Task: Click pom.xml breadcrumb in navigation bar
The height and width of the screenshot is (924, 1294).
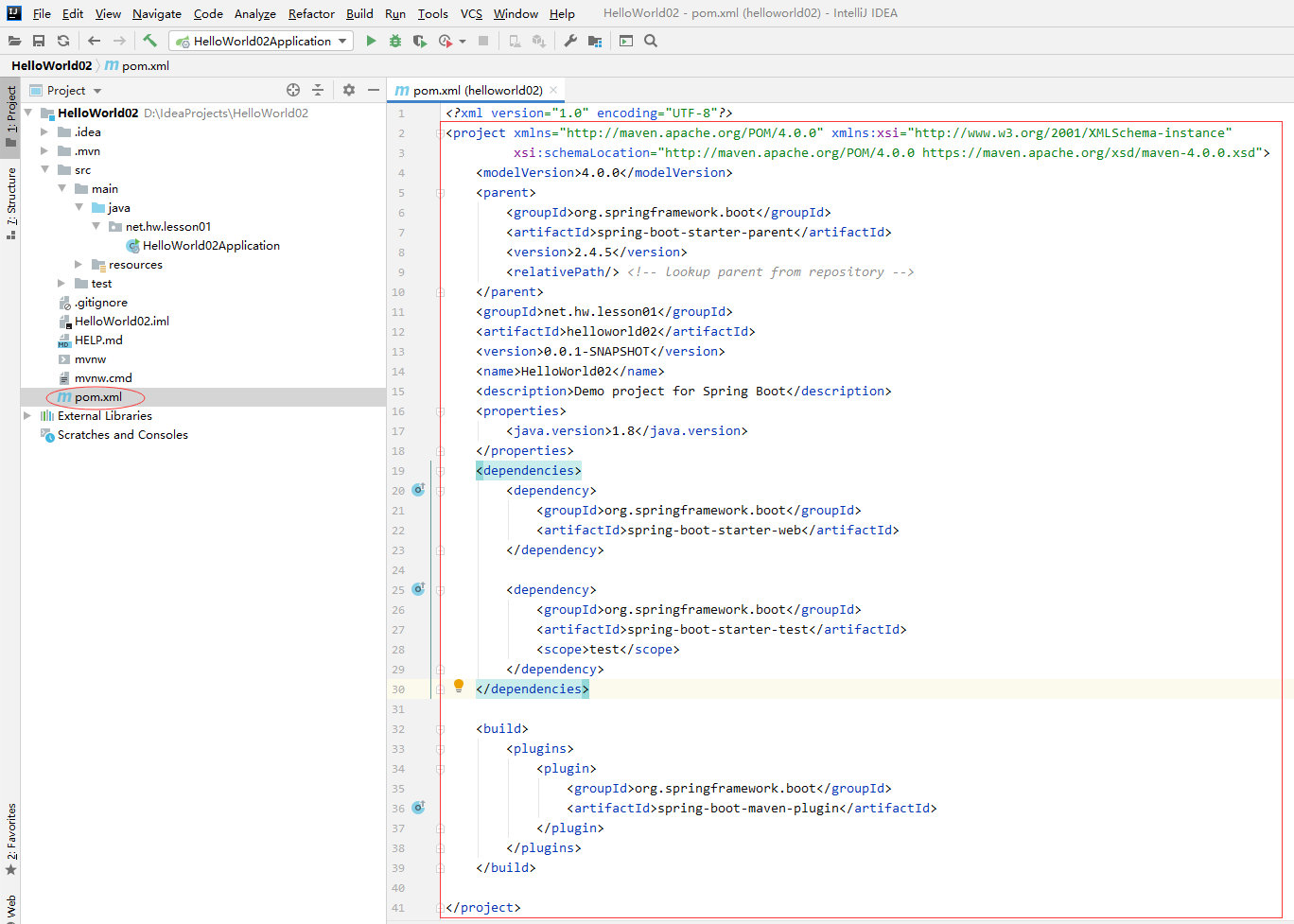Action: pos(137,65)
